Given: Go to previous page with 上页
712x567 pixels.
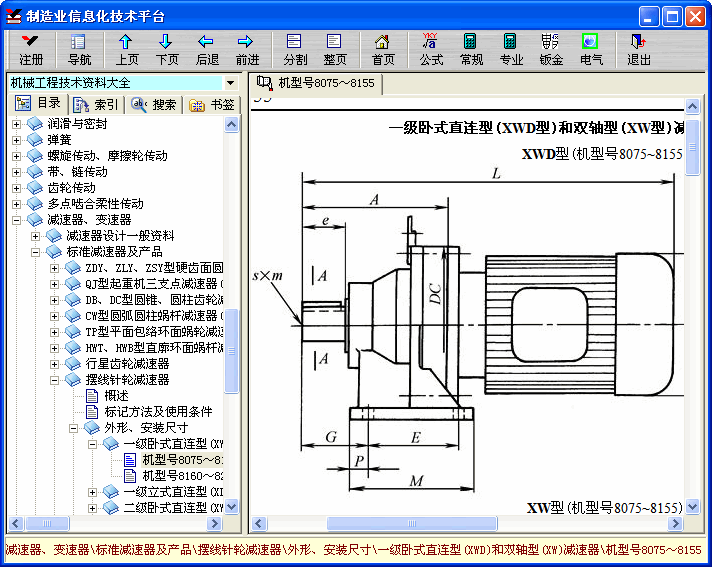Looking at the screenshot, I should tap(127, 49).
